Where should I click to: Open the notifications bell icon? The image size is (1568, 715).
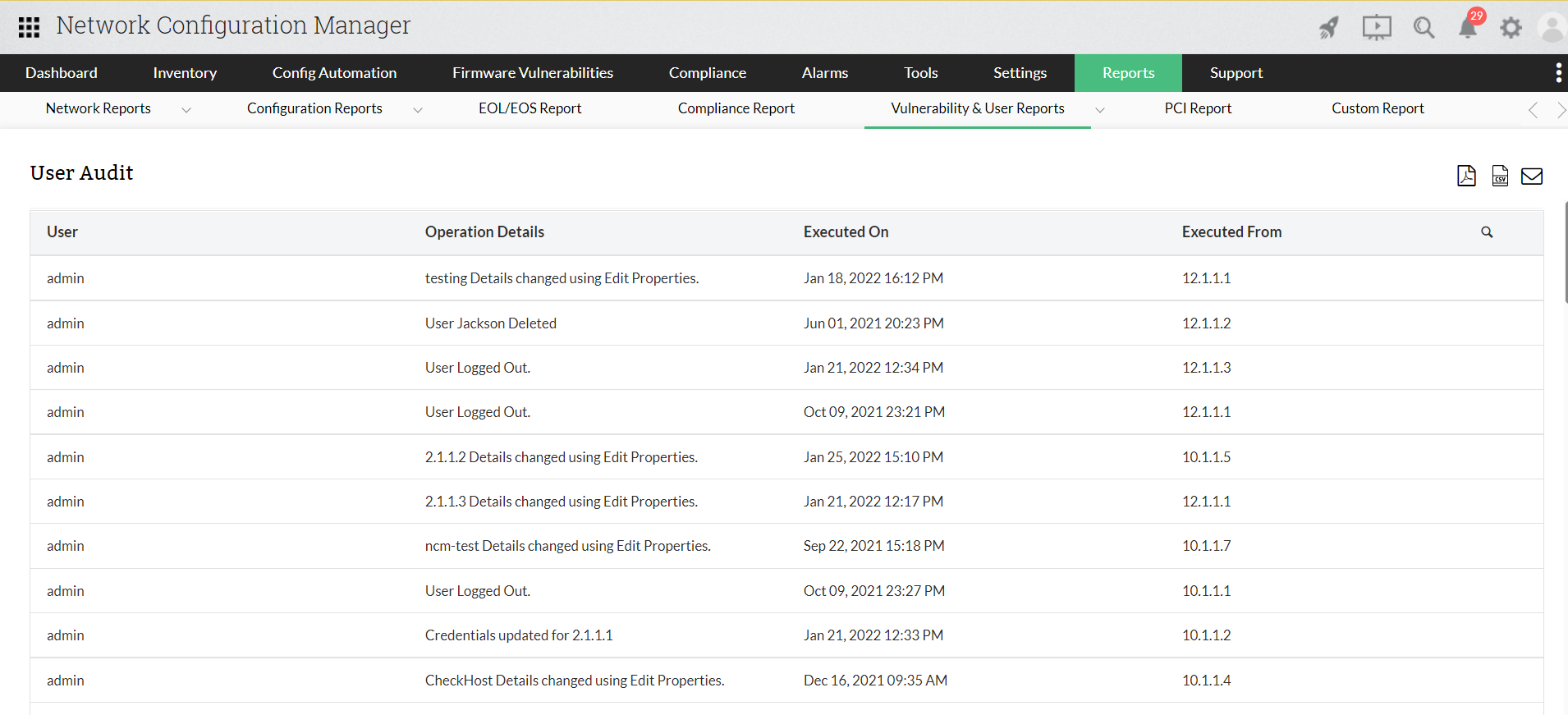pos(1468,27)
